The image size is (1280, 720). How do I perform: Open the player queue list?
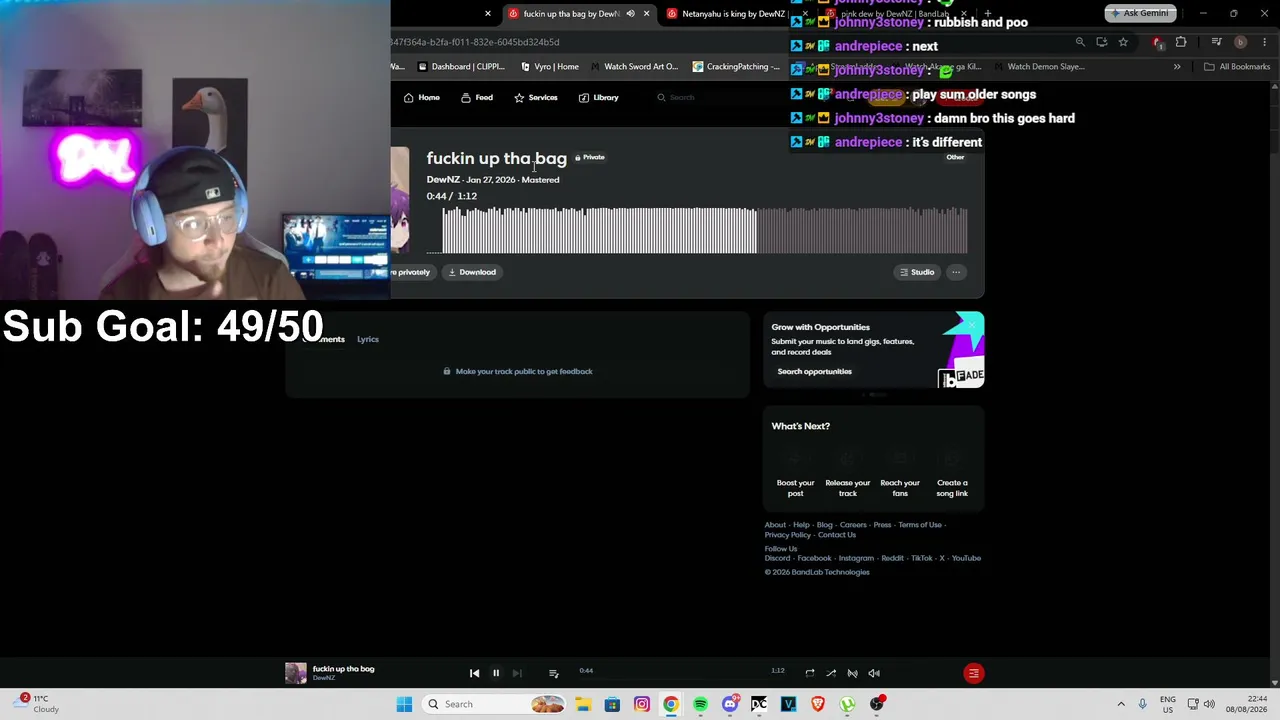click(553, 673)
